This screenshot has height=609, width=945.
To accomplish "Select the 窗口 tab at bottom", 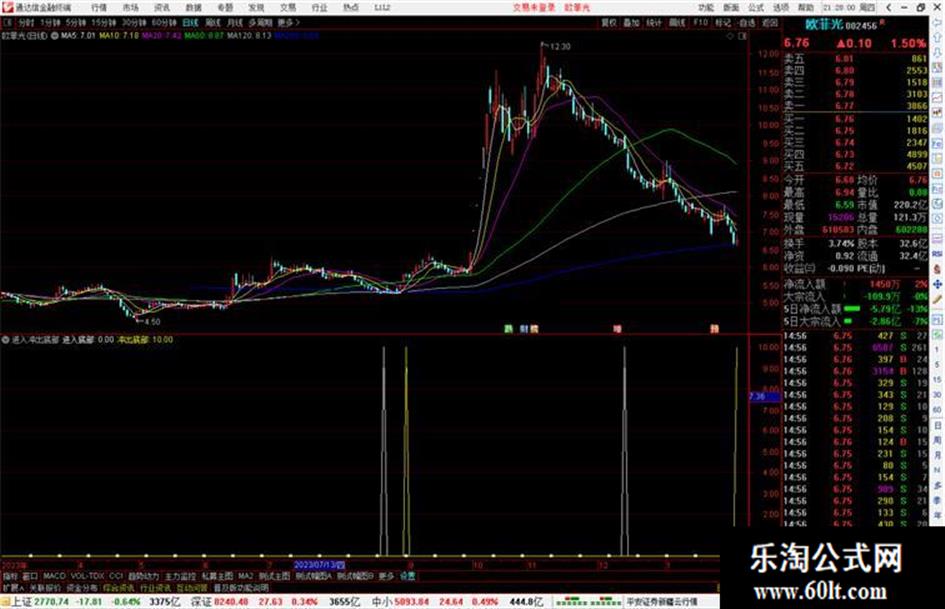I will pos(30,576).
